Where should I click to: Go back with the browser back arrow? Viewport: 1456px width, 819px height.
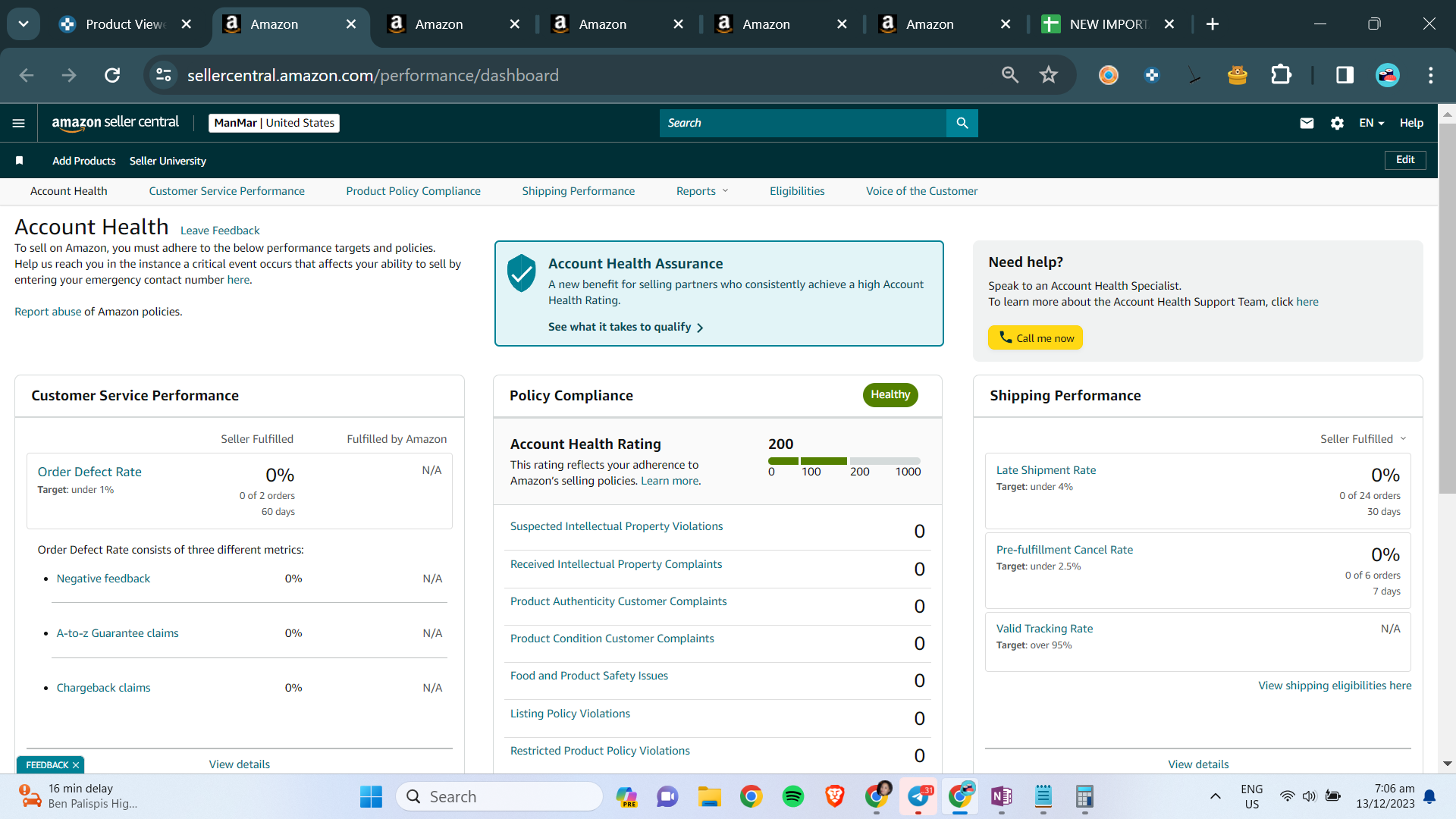click(x=27, y=75)
